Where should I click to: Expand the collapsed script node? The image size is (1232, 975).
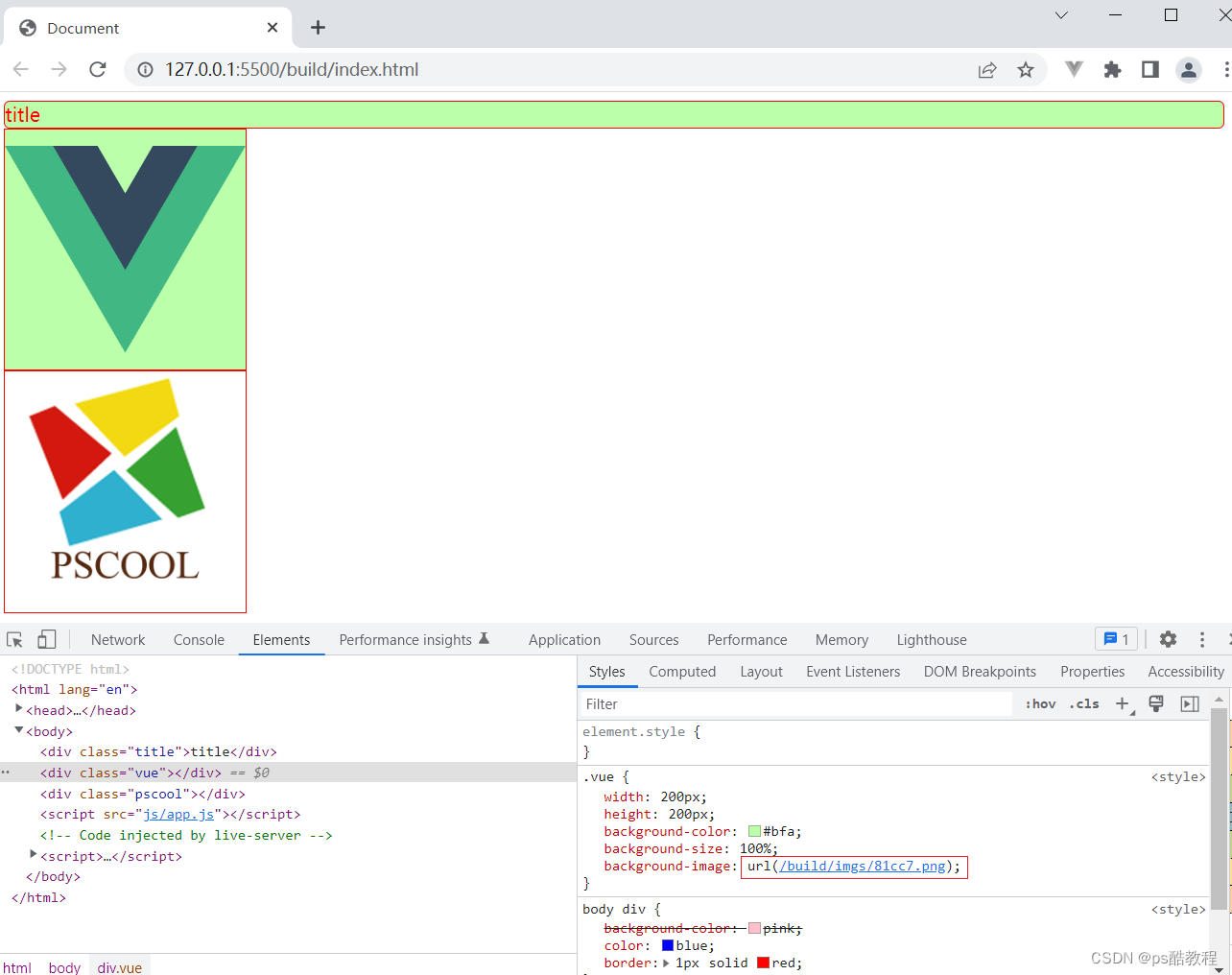[x=33, y=854]
